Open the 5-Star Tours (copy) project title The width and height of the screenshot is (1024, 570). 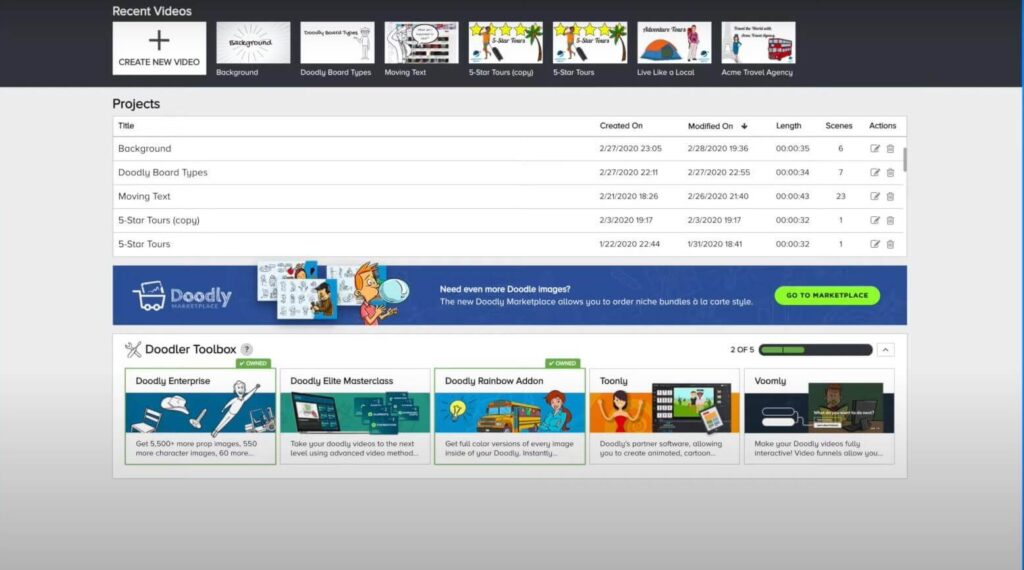[x=159, y=220]
